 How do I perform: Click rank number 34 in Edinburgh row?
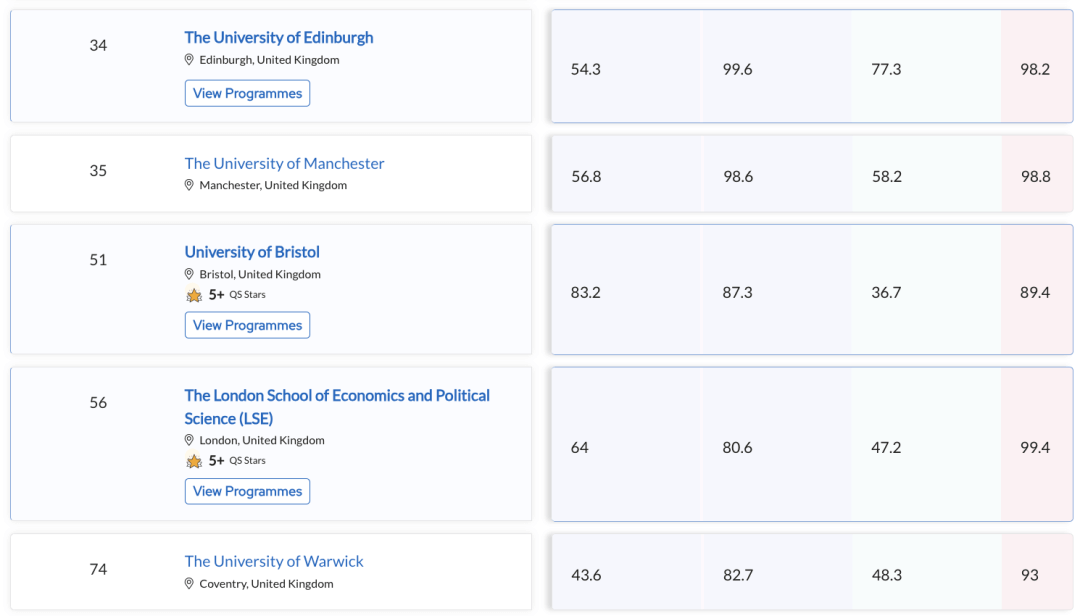coord(98,45)
